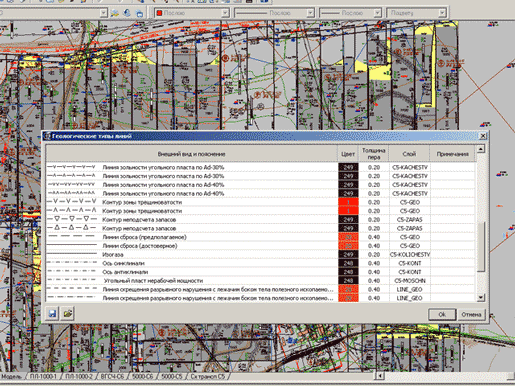Click the save (floppy disk) icon in dialog
The width and height of the screenshot is (515, 386).
53,314
